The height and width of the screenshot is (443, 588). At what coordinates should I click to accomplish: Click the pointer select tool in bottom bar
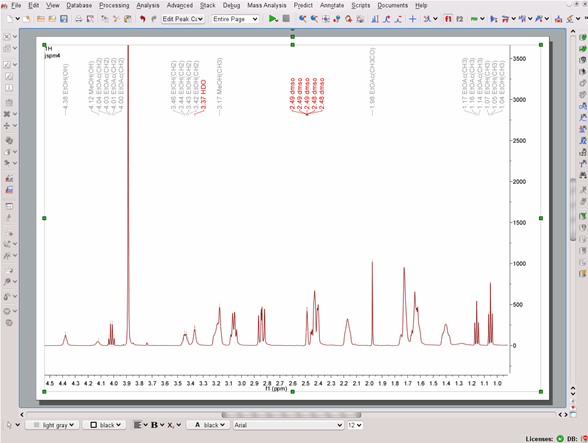coord(9,425)
